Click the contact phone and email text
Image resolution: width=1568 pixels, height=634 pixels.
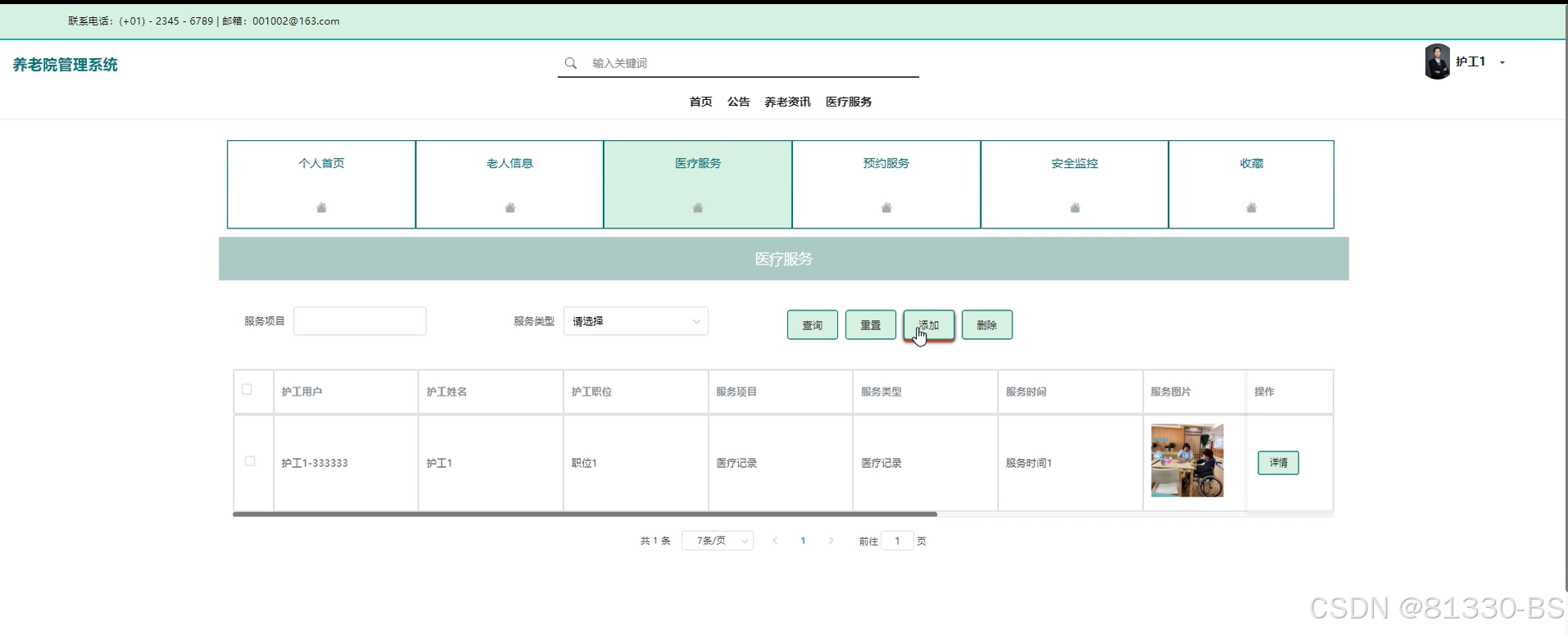(x=204, y=21)
